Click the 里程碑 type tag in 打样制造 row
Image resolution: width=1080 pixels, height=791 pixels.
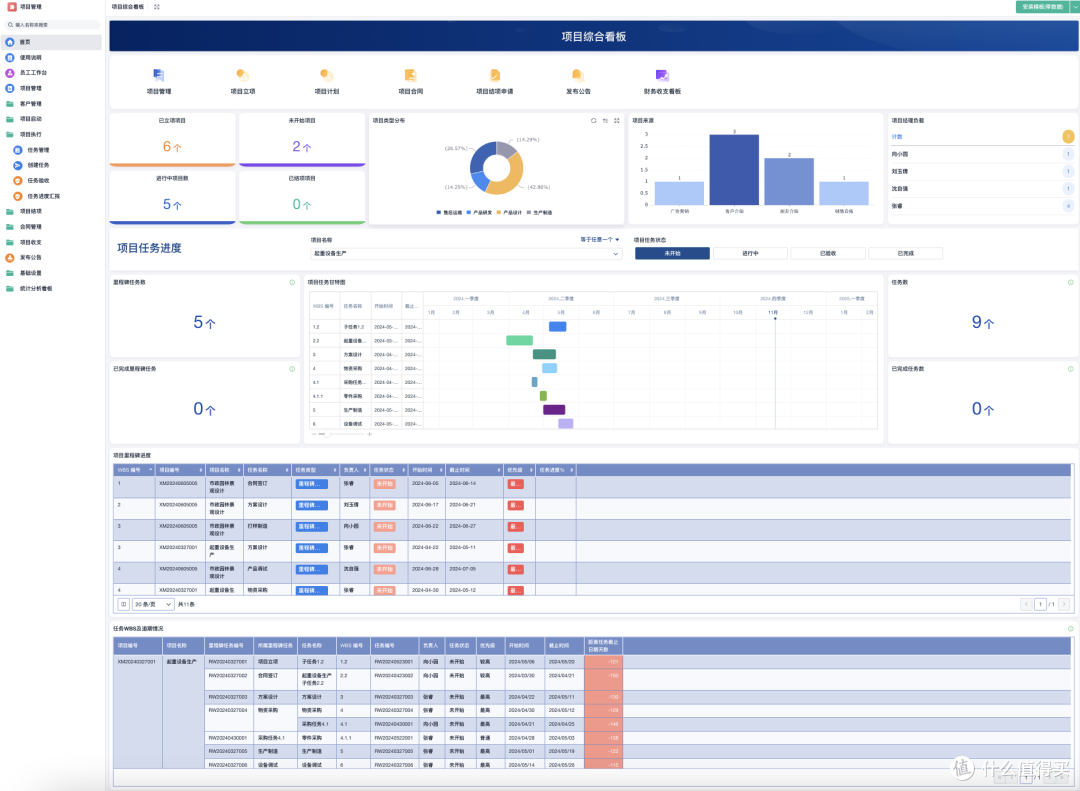(x=311, y=527)
